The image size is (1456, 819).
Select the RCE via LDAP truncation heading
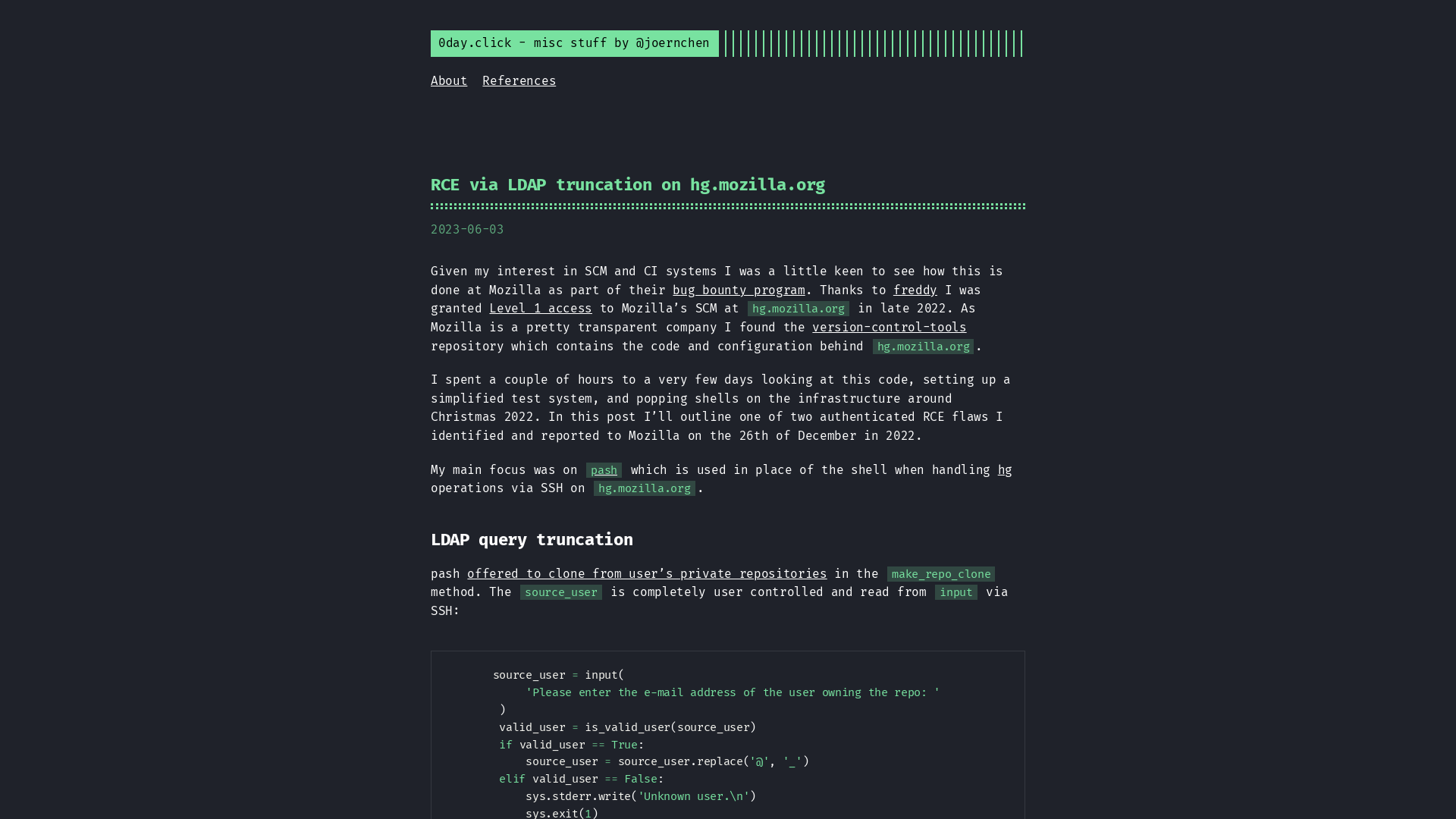tap(627, 185)
